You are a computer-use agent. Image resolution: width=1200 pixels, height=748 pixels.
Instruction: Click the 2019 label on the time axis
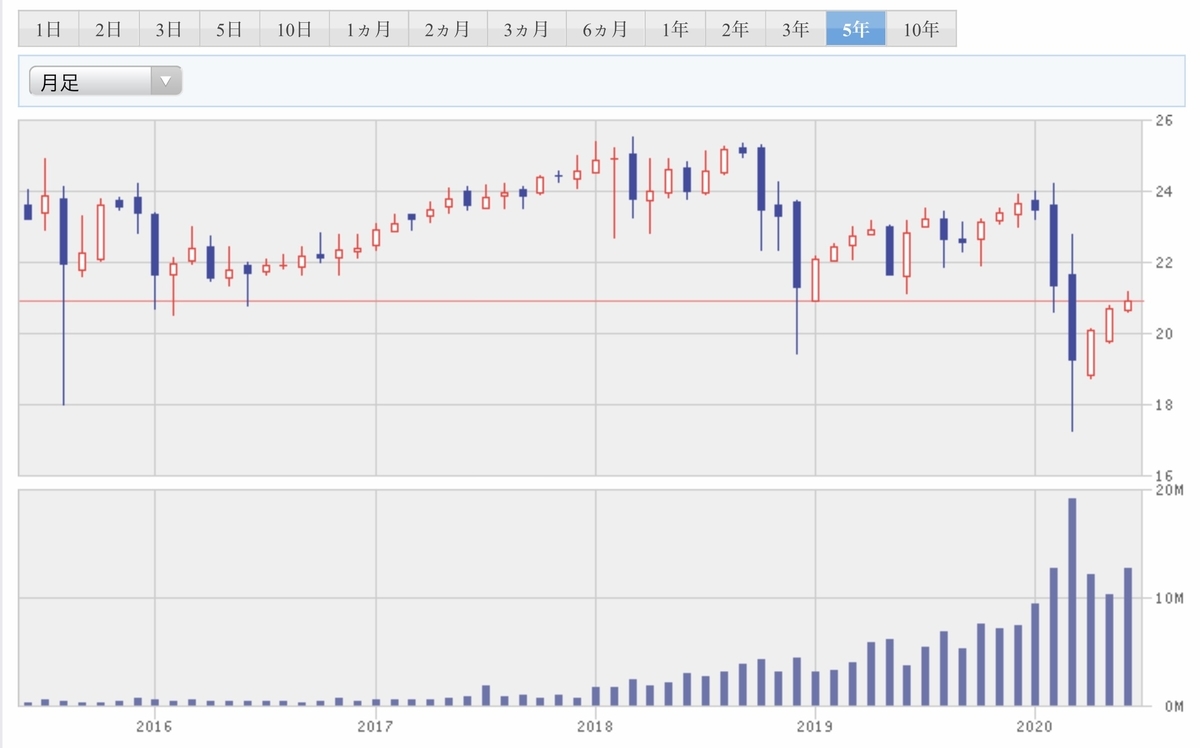coord(815,726)
